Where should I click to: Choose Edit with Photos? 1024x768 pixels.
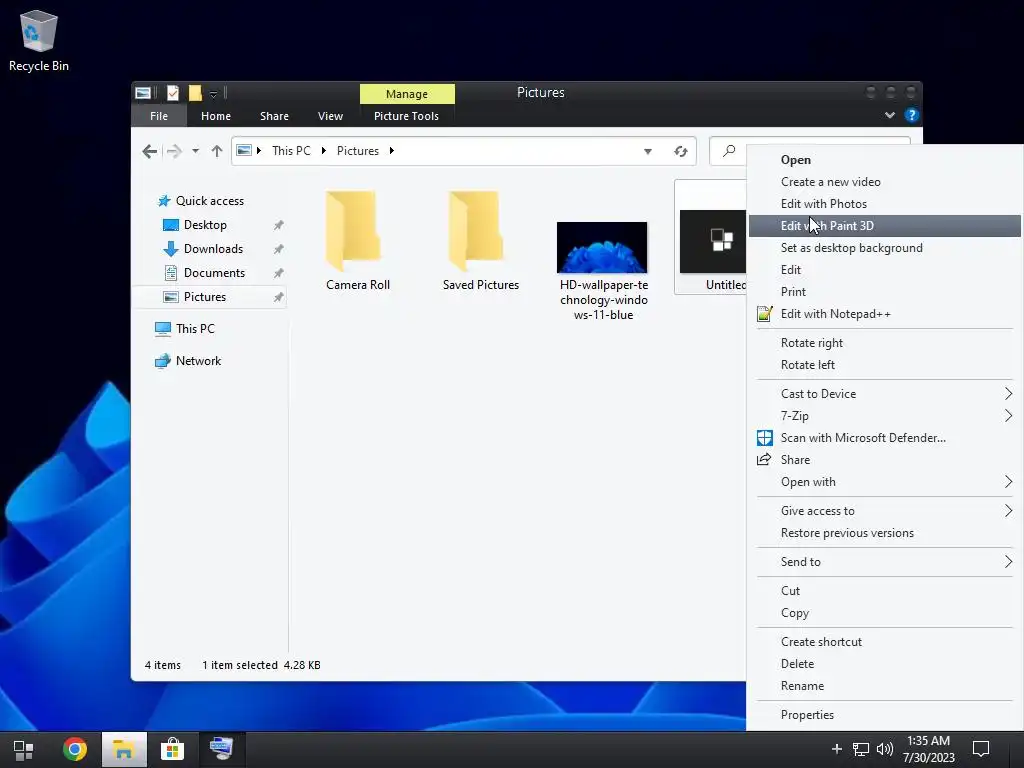[884, 204]
